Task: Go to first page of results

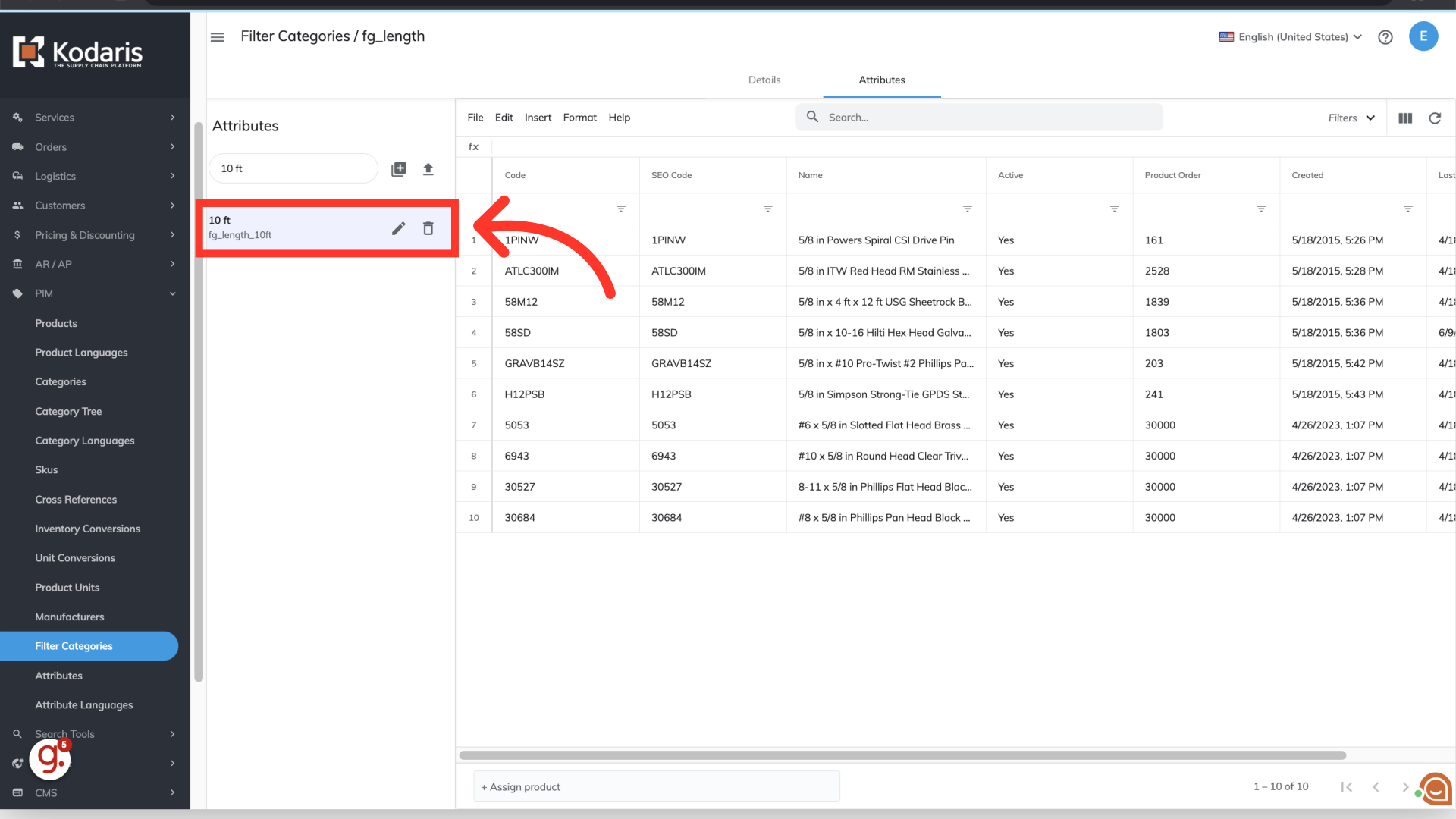Action: (1347, 787)
